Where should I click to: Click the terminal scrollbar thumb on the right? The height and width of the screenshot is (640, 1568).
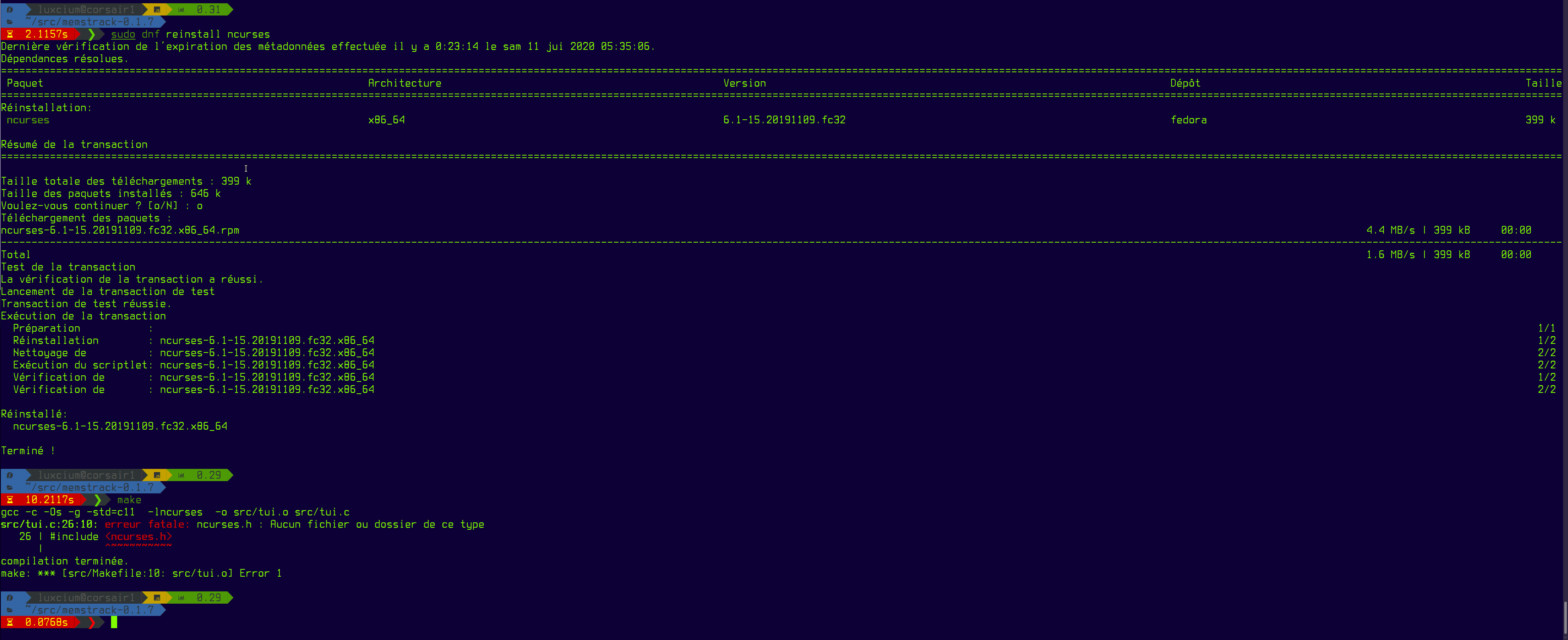(1565, 618)
